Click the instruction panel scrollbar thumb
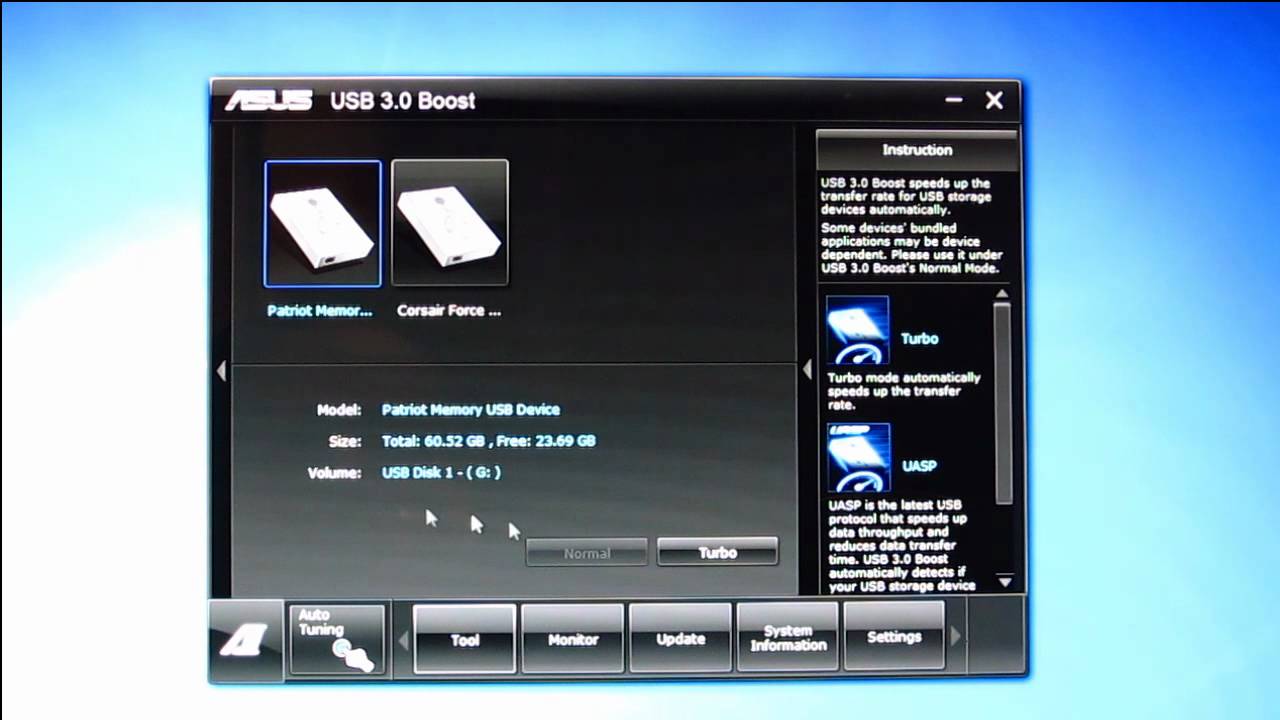The height and width of the screenshot is (720, 1280). coord(1003,402)
